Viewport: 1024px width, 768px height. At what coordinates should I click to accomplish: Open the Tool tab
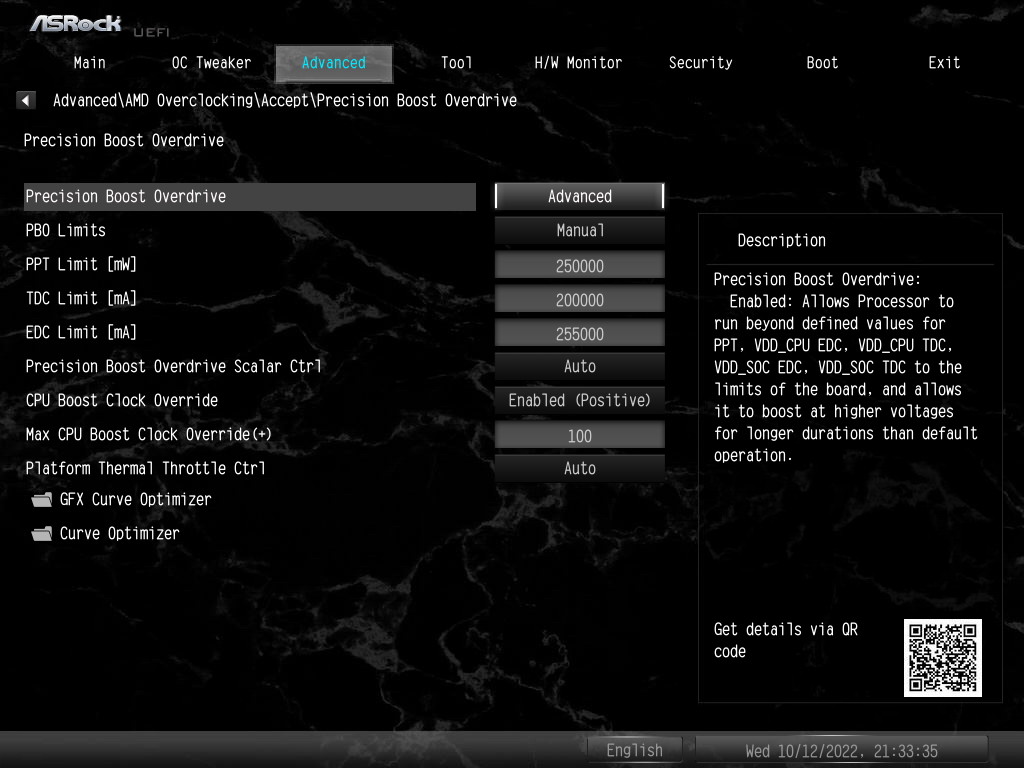click(456, 63)
